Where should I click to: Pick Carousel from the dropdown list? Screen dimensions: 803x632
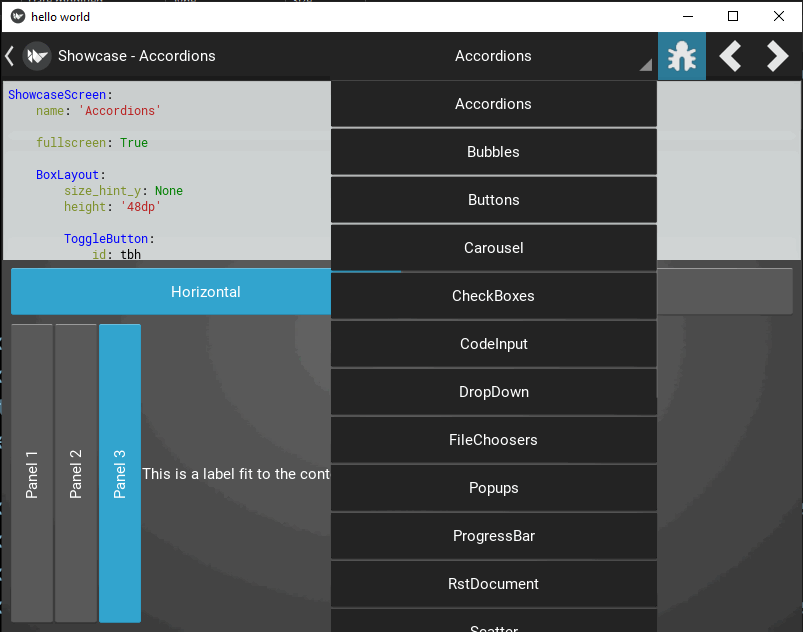point(494,248)
